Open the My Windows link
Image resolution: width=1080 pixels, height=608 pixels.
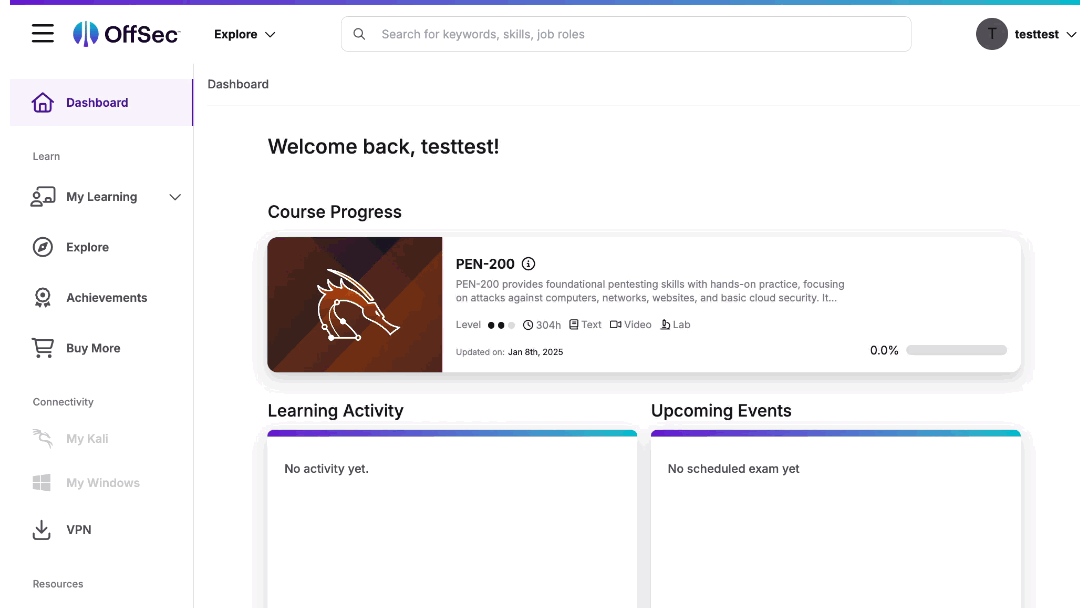[x=103, y=483]
